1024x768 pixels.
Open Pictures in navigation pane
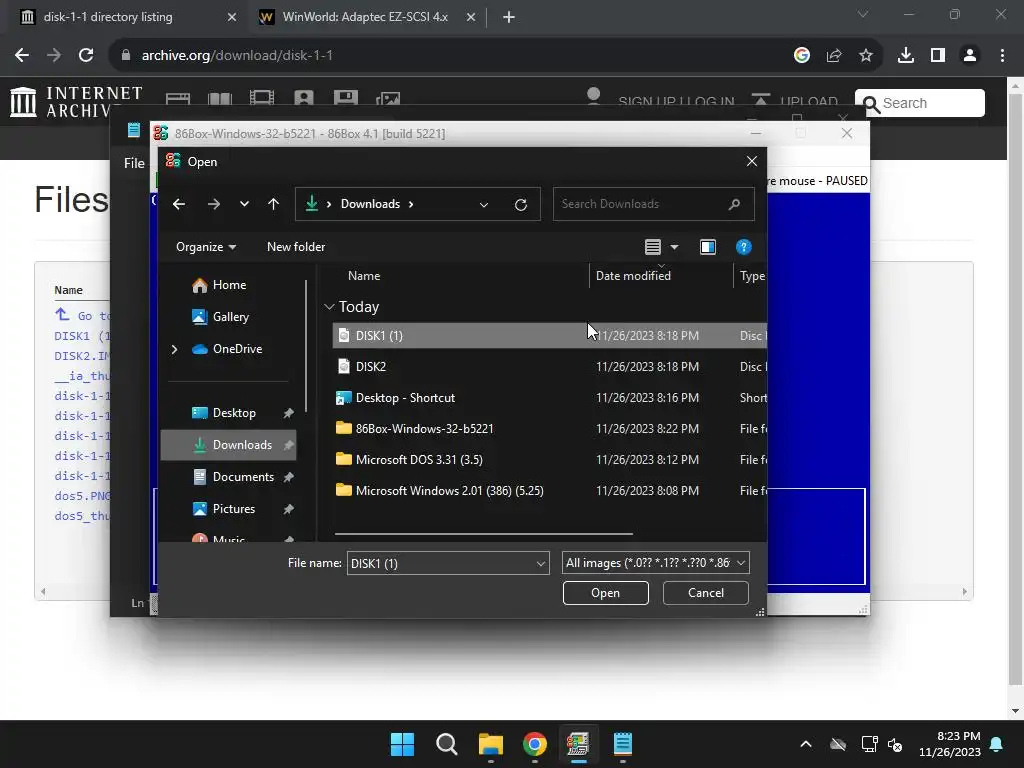[x=224, y=509]
